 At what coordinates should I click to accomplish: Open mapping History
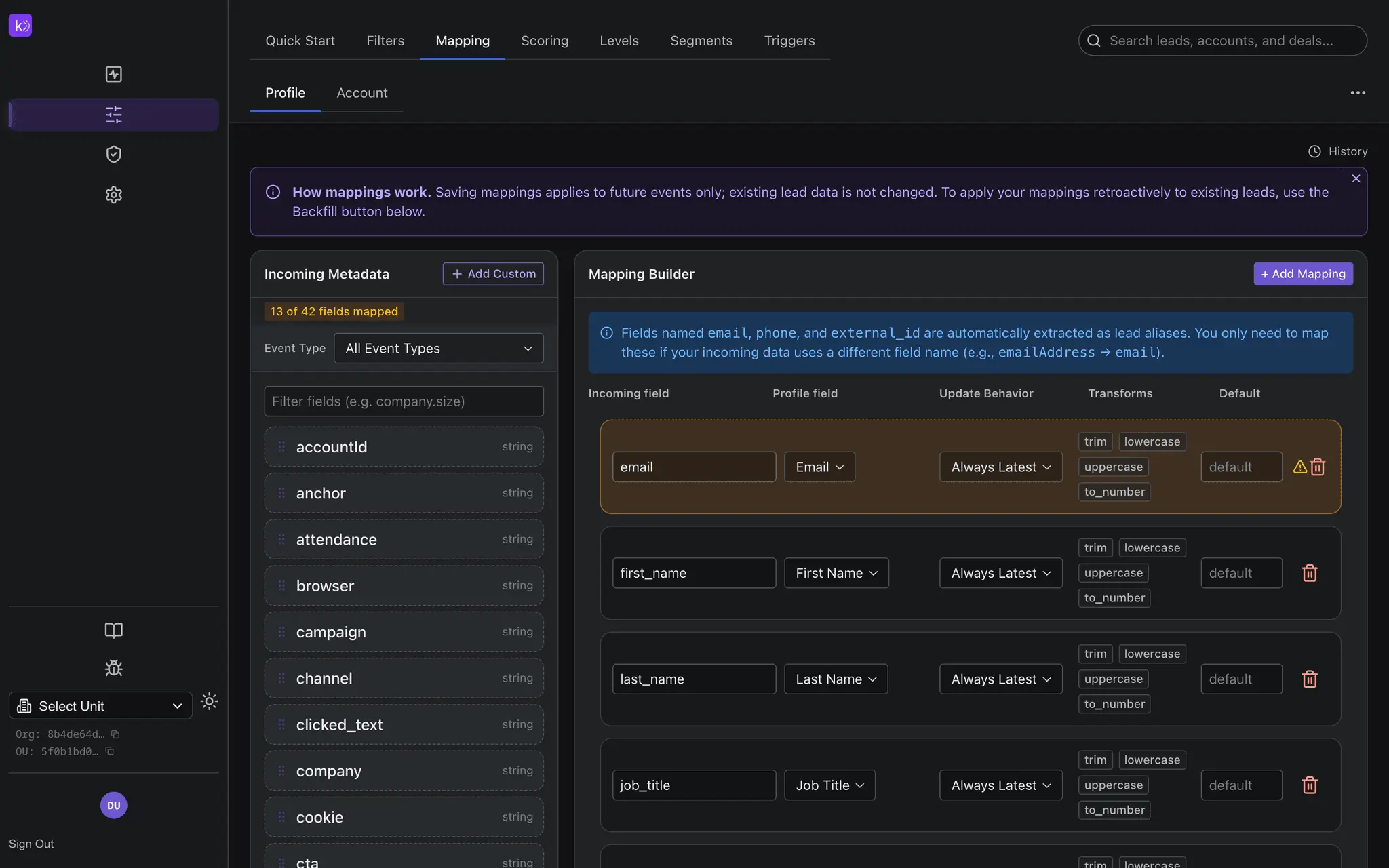coord(1337,151)
